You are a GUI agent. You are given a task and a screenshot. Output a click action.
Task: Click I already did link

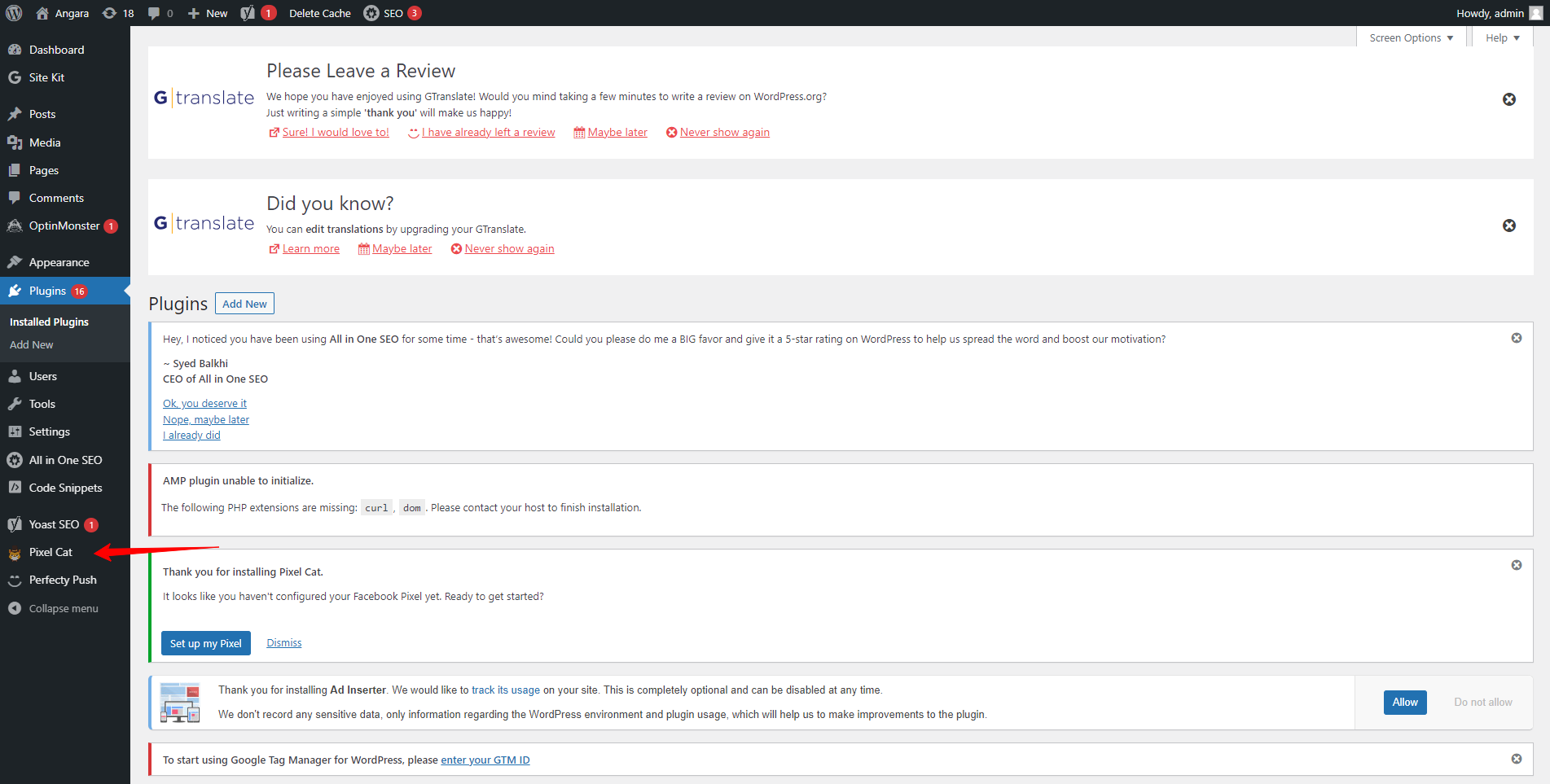pyautogui.click(x=191, y=436)
